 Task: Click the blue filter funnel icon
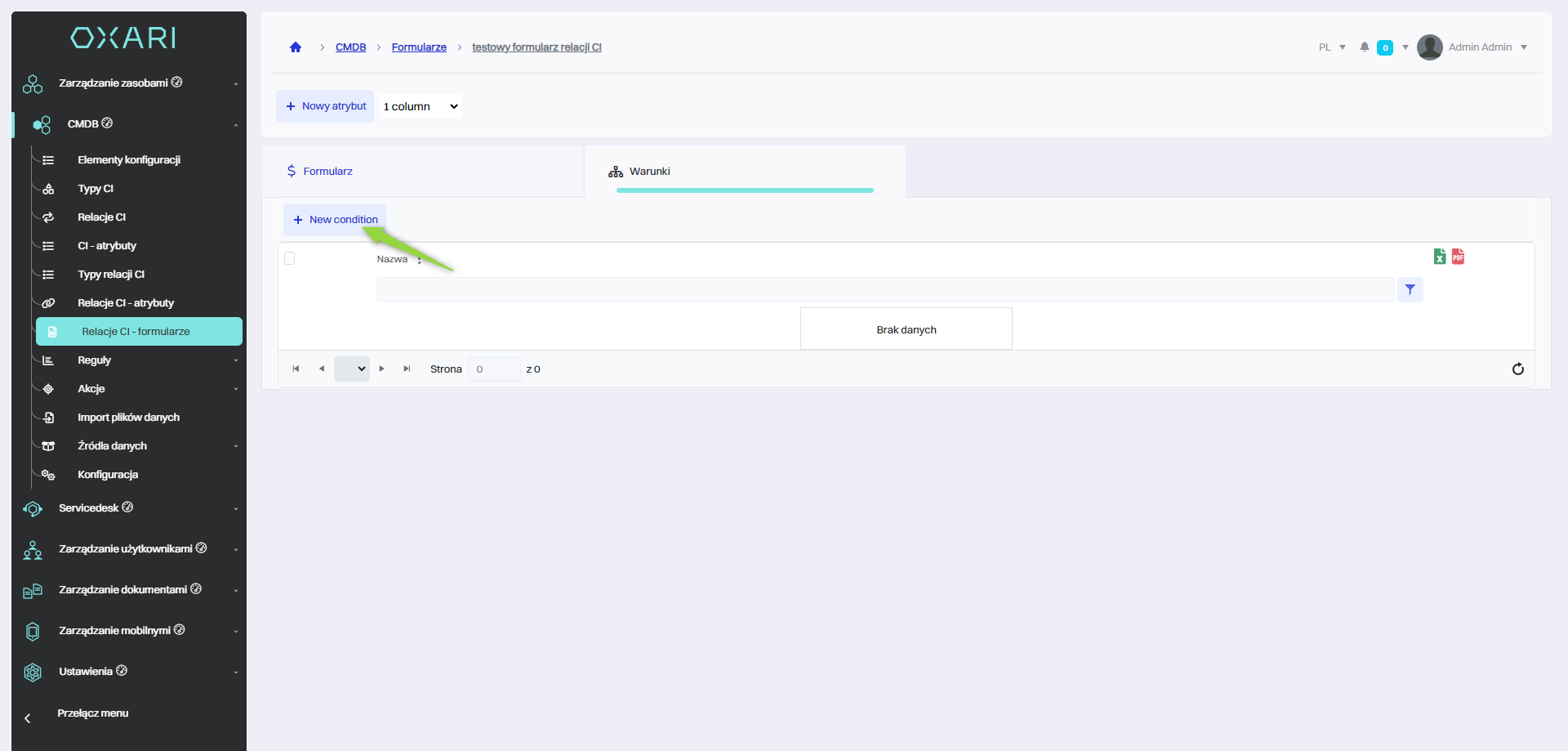(x=1410, y=290)
